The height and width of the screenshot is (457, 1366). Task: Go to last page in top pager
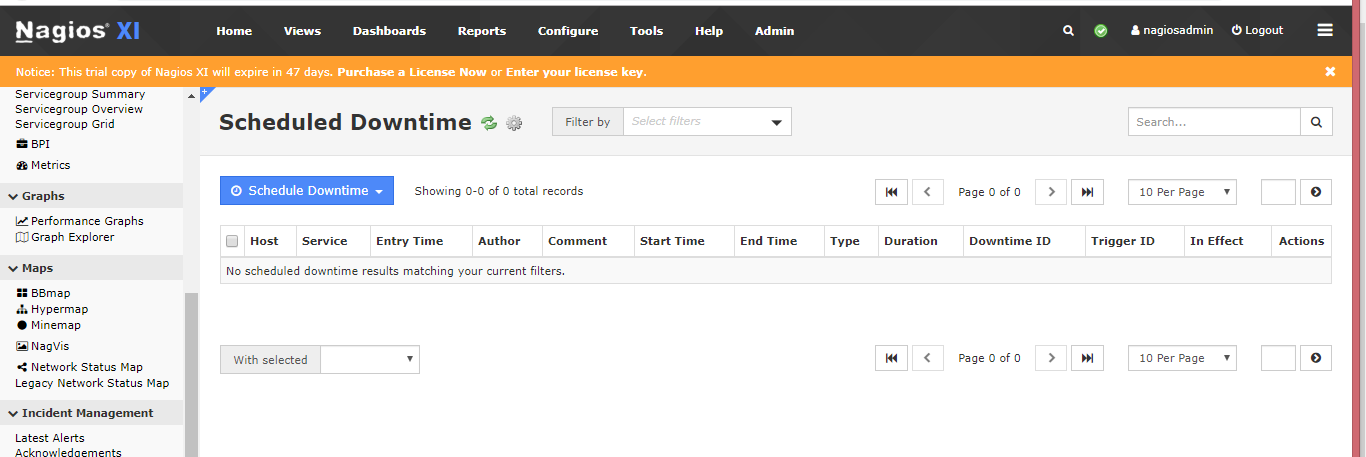coord(1087,192)
